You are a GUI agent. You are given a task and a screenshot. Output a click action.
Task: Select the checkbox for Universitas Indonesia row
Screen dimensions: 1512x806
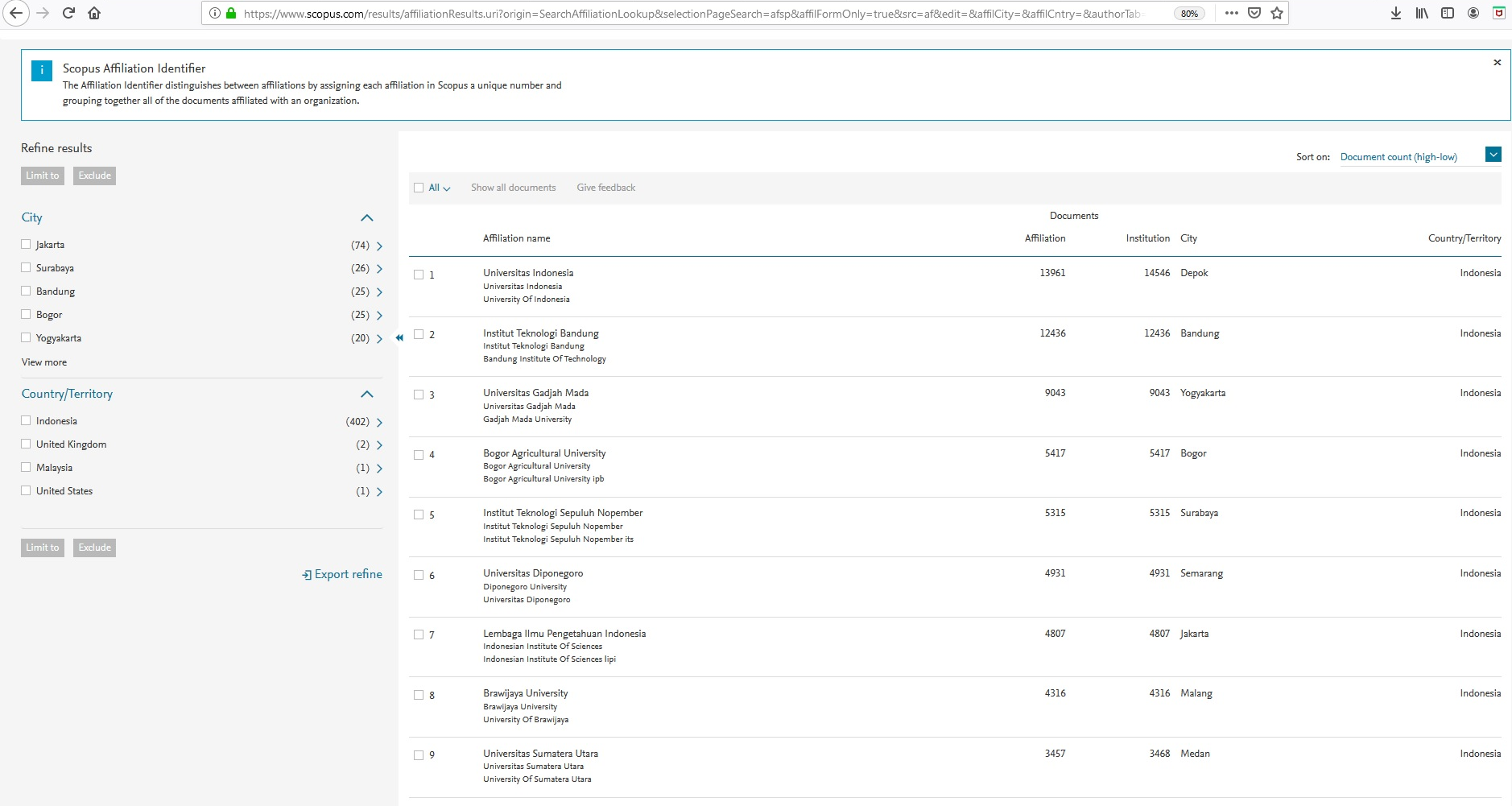[419, 275]
